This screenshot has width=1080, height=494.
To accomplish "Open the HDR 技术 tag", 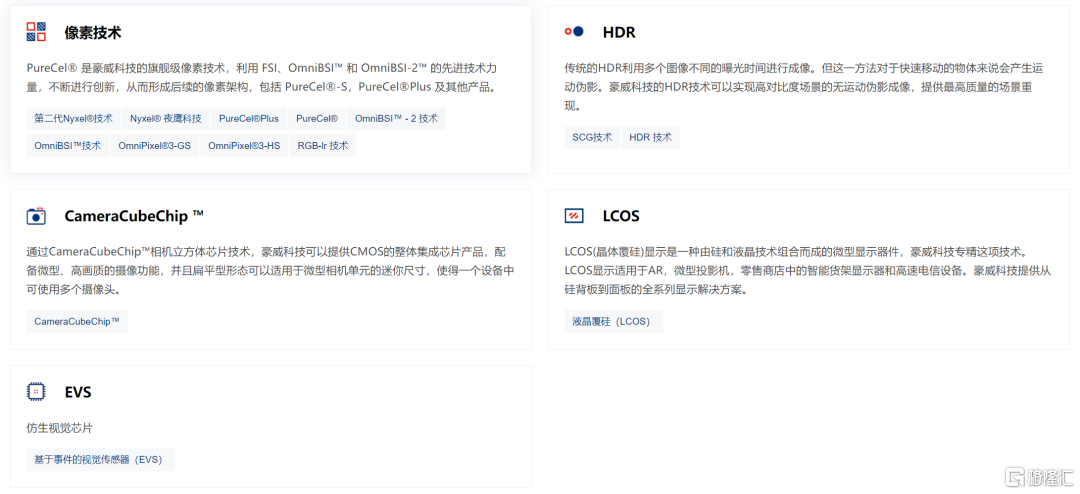I will tap(651, 137).
